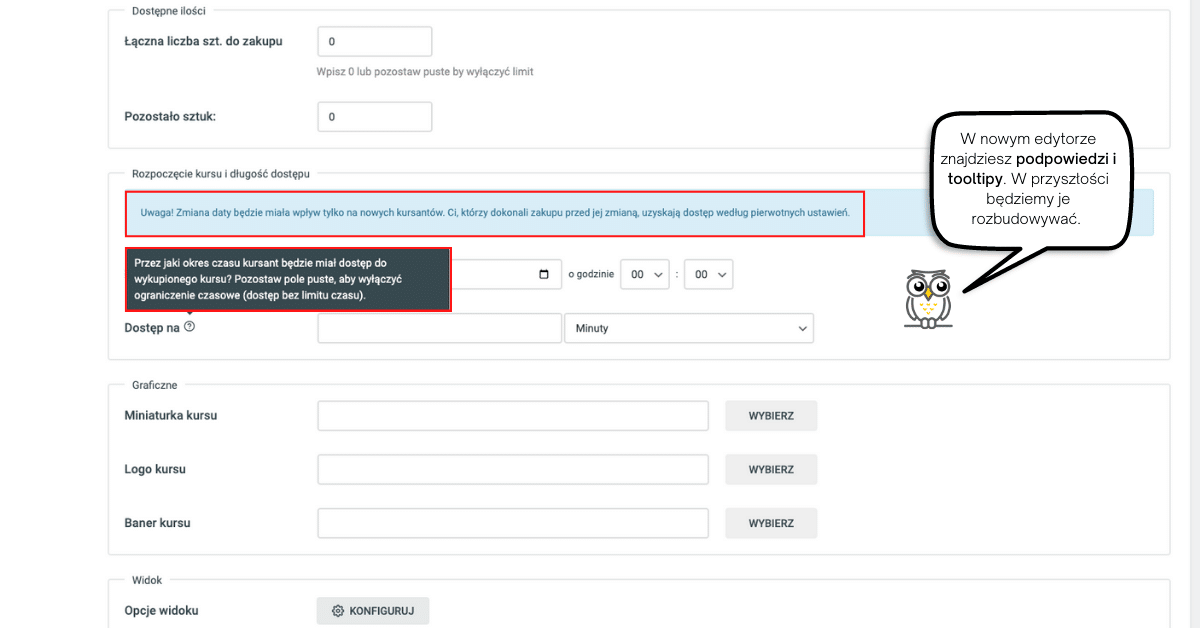Expand the Minuty time unit dropdown
The width and height of the screenshot is (1200, 628).
689,328
